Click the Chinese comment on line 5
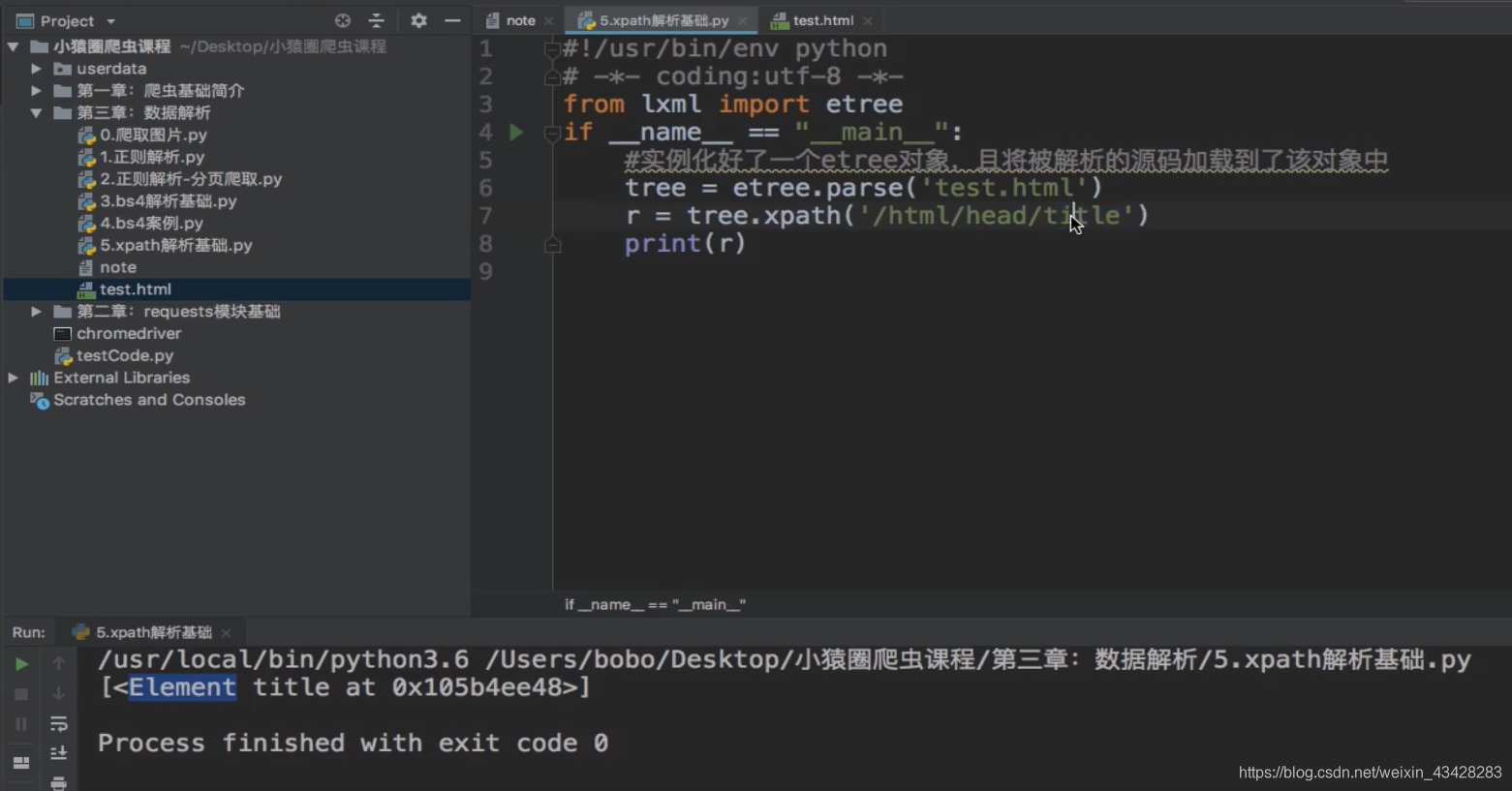Viewport: 1512px width, 791px height. coord(1006,160)
